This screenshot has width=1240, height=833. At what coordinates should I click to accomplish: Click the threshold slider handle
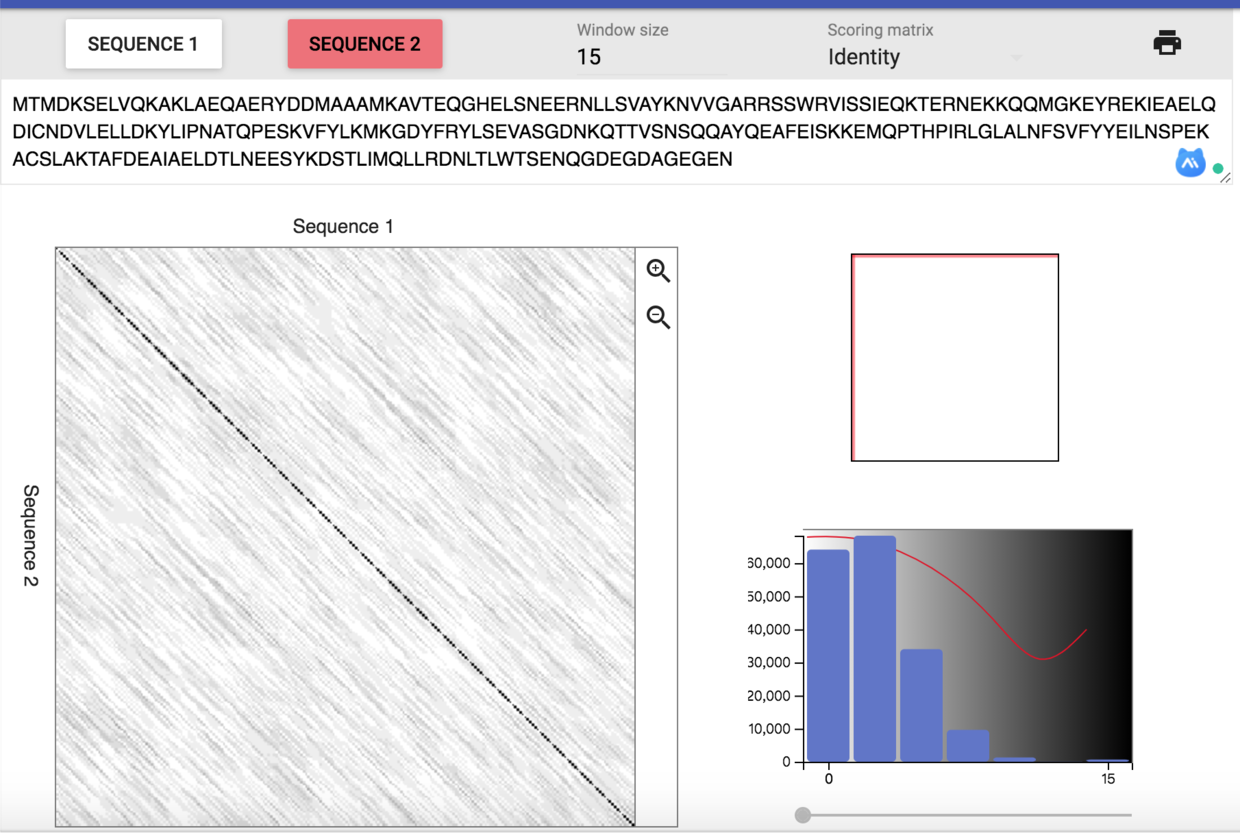803,815
